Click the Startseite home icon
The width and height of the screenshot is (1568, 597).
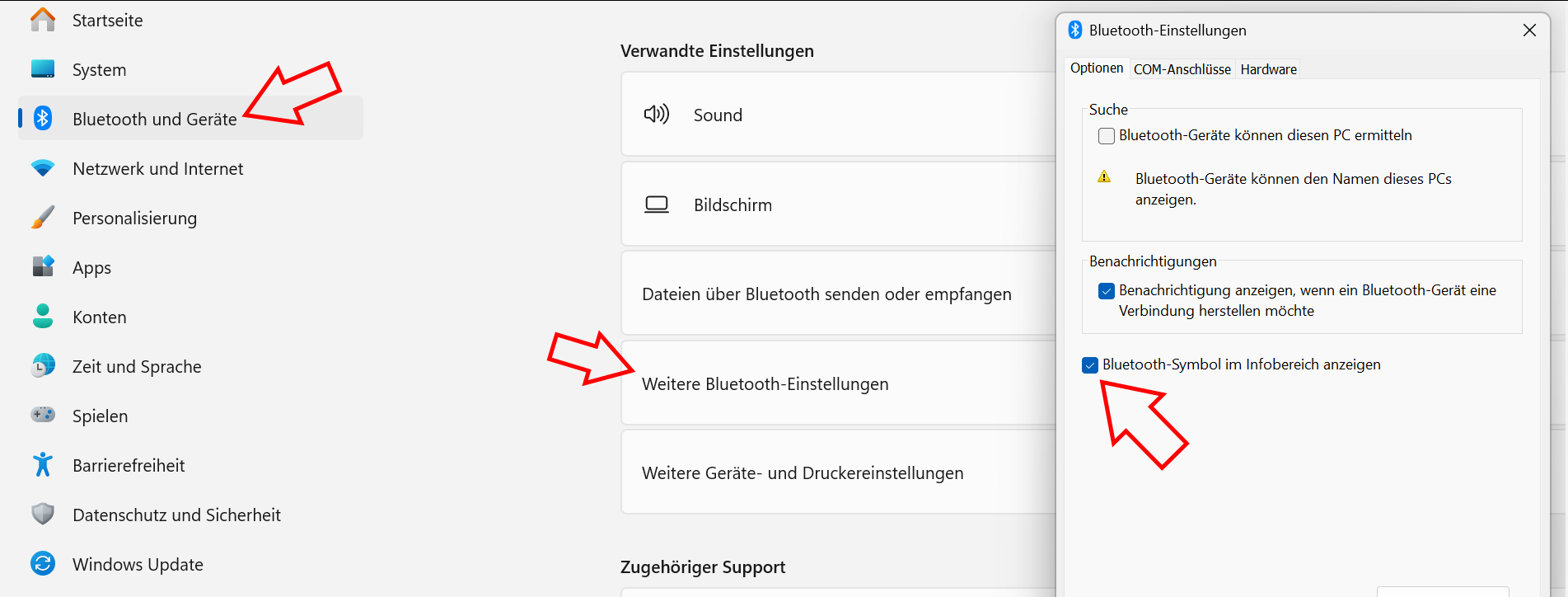(x=43, y=20)
